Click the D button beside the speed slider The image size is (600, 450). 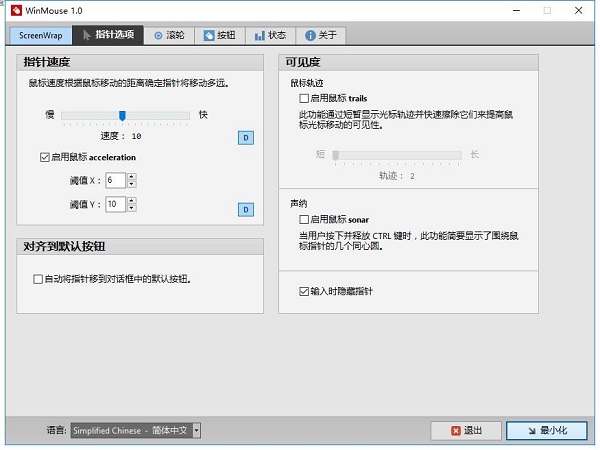pyautogui.click(x=245, y=137)
